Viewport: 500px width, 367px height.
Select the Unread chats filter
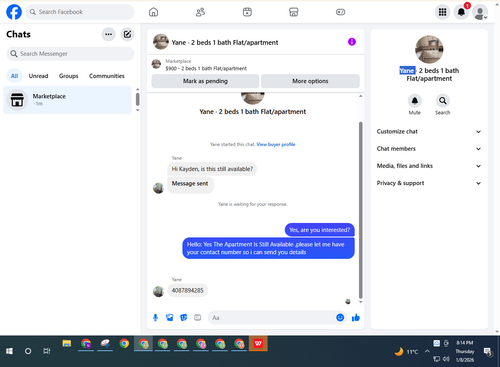(38, 76)
